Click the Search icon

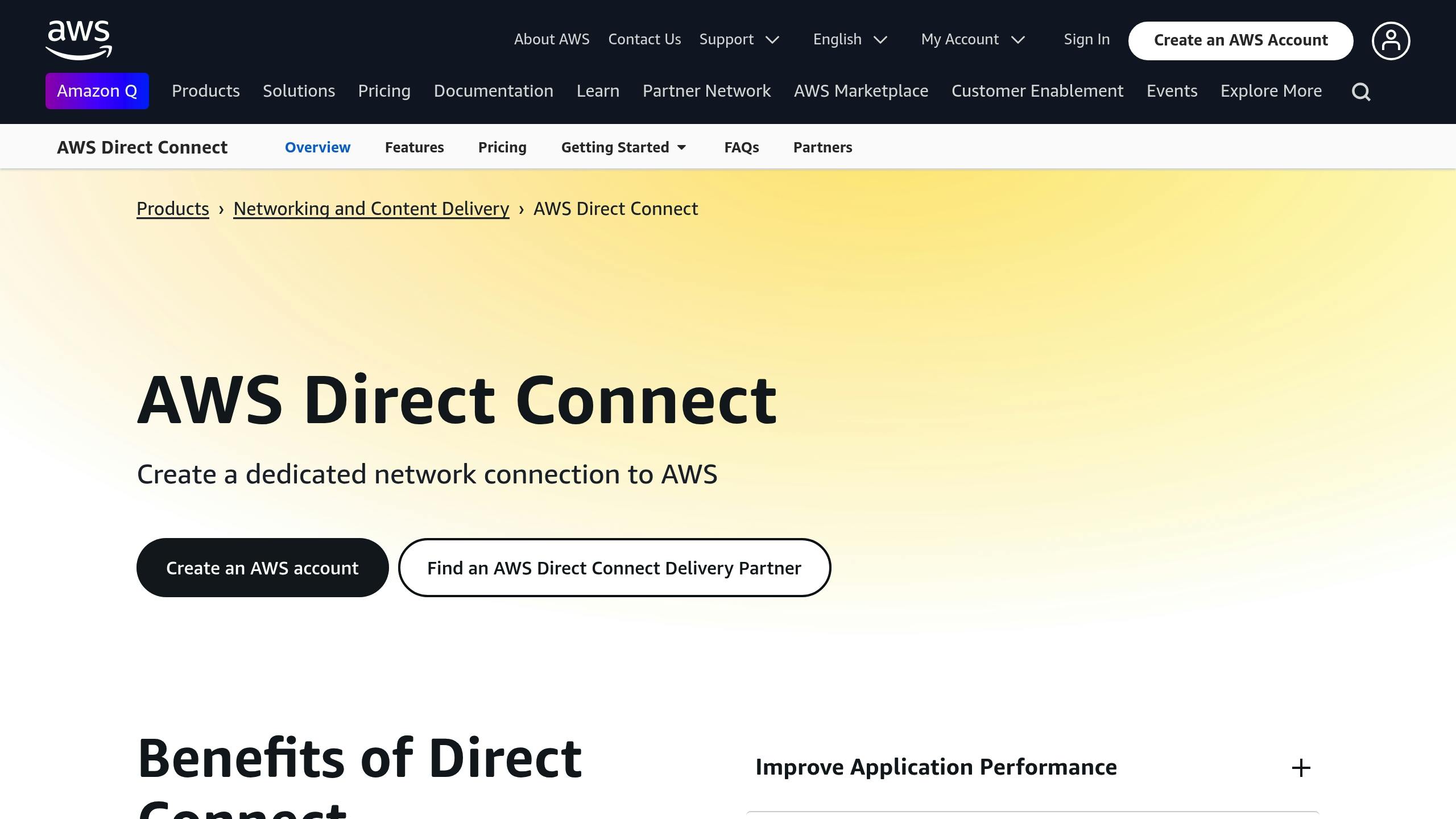(x=1362, y=91)
